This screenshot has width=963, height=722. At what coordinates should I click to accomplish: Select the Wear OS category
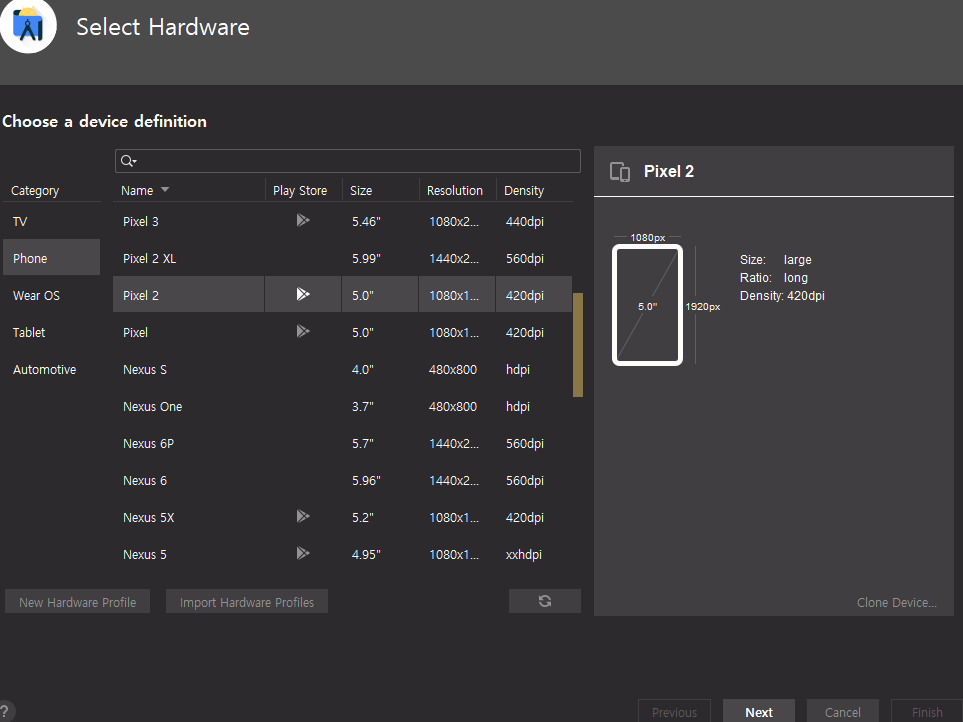tap(52, 295)
